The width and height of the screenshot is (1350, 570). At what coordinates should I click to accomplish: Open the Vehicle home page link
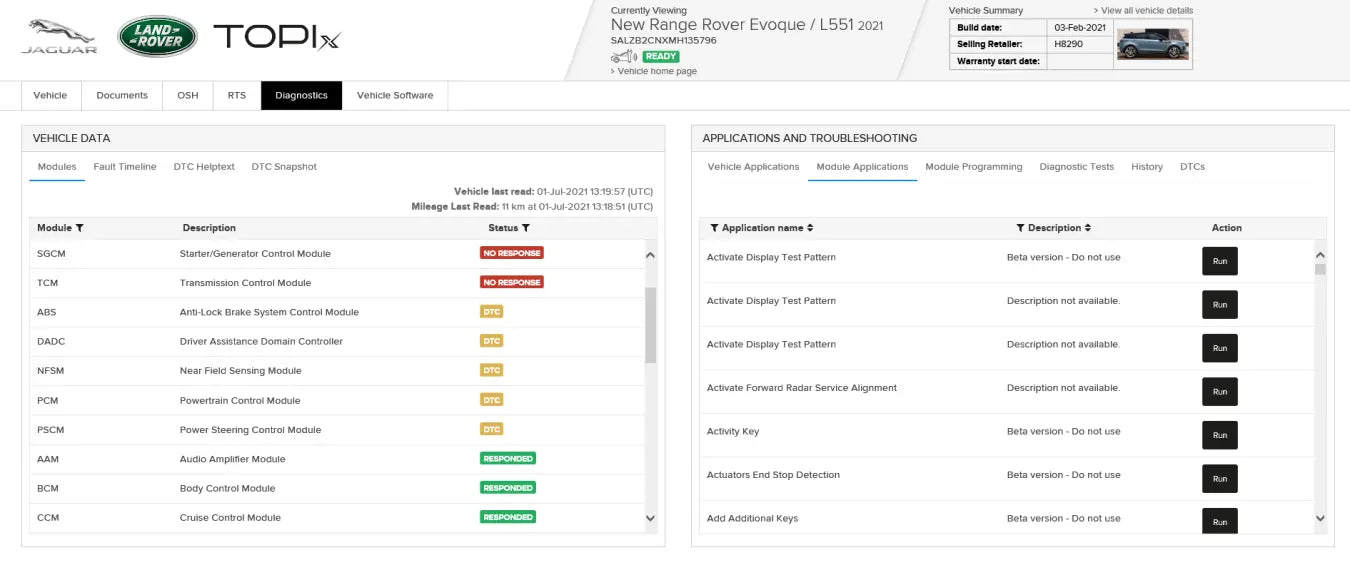[x=656, y=72]
